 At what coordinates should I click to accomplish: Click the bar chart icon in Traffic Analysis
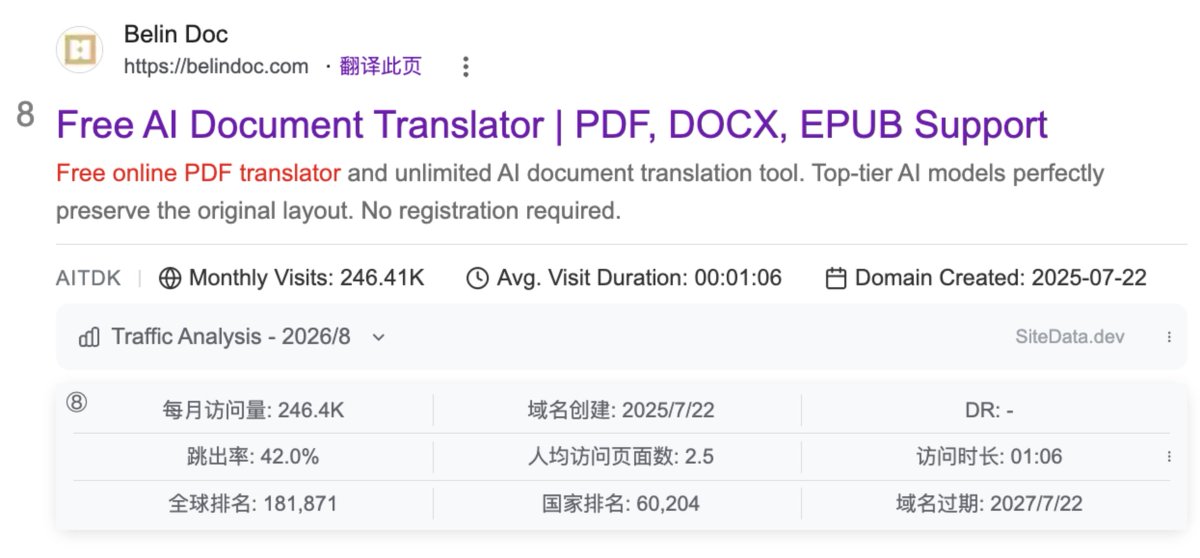point(89,337)
